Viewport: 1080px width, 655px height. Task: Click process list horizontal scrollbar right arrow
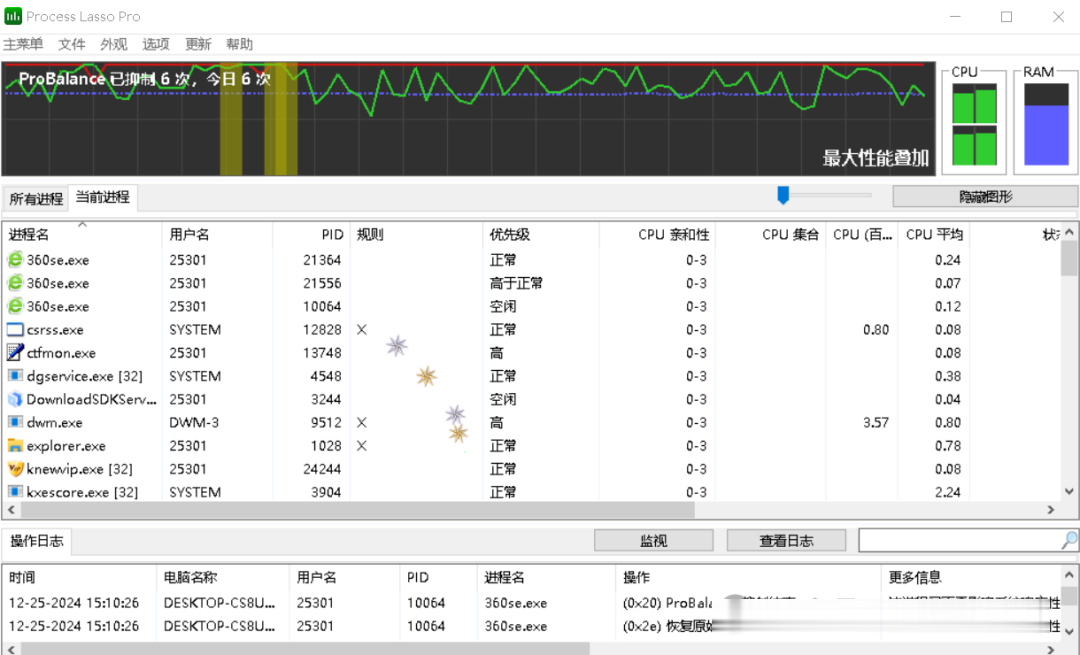pos(1051,510)
